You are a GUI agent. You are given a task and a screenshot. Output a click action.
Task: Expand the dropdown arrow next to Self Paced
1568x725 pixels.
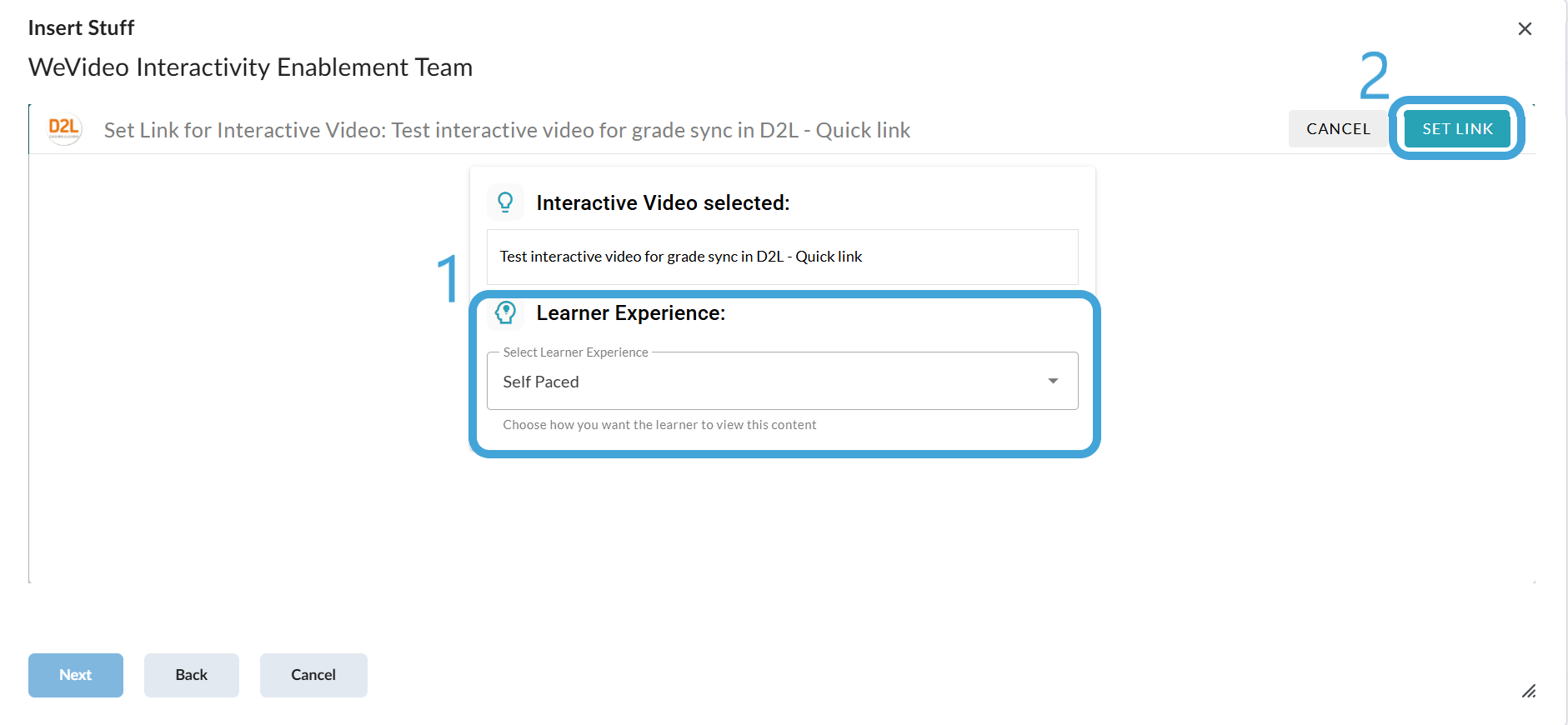(1053, 381)
